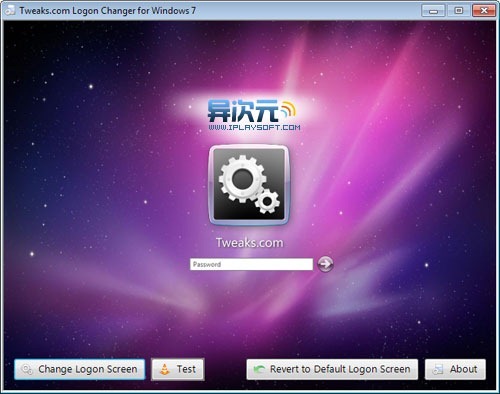
Task: Click the arrow submit button beside Password
Action: tap(325, 264)
